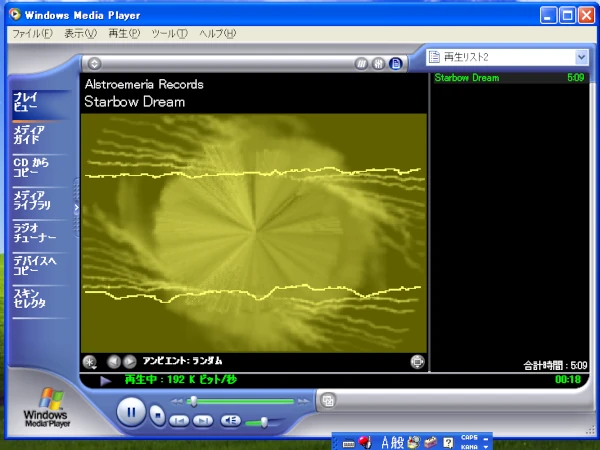Select next visualization arrow
This screenshot has height=450, width=600.
130,361
